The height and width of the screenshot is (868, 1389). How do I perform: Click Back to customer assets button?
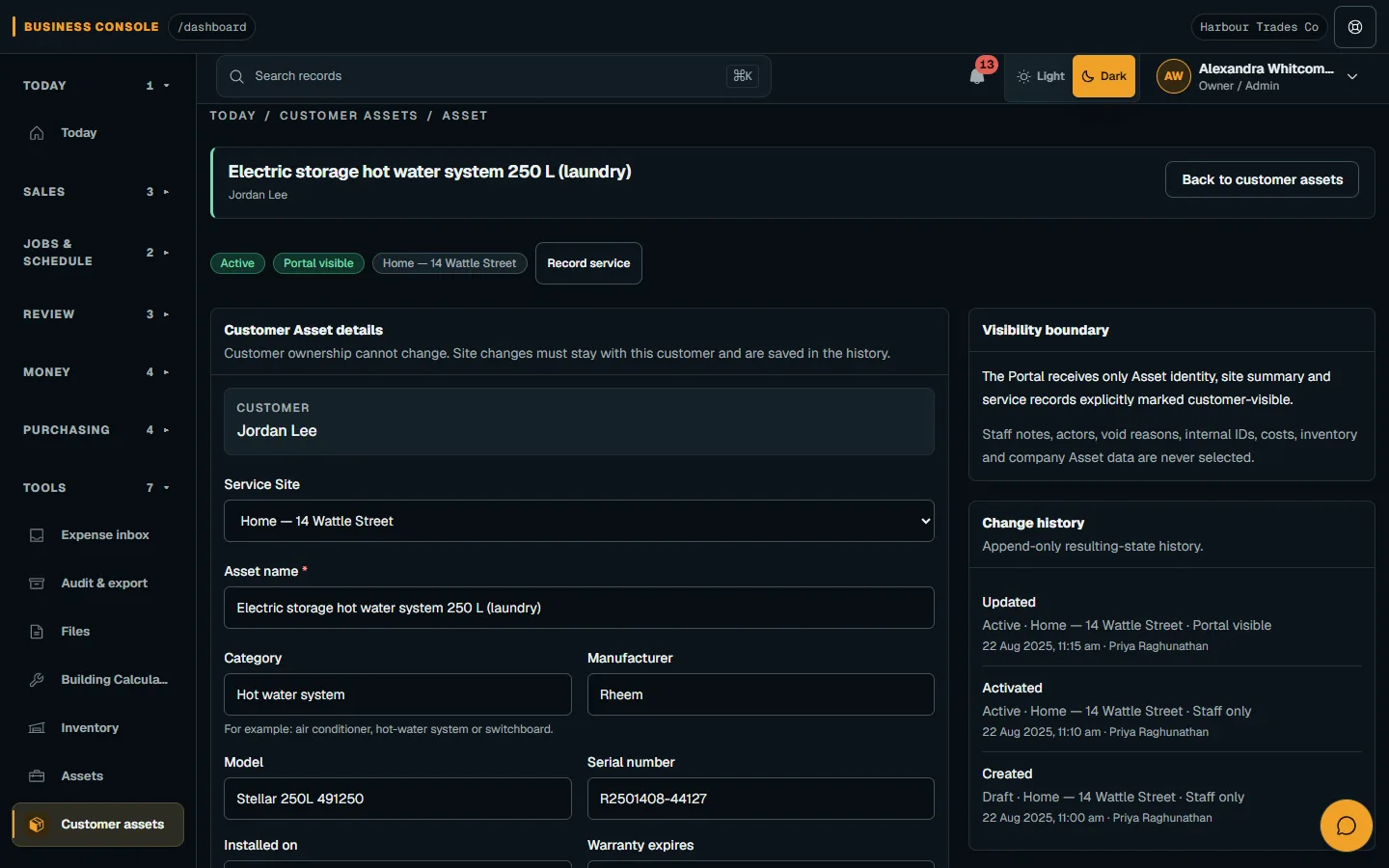click(x=1262, y=179)
